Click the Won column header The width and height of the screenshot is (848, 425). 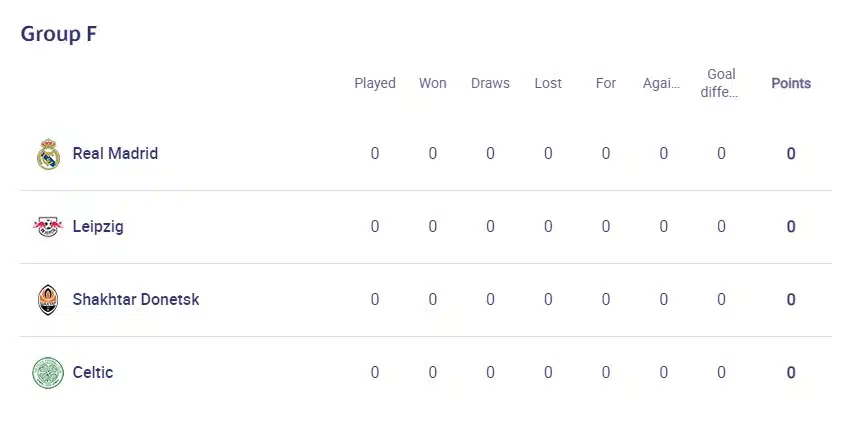[433, 84]
